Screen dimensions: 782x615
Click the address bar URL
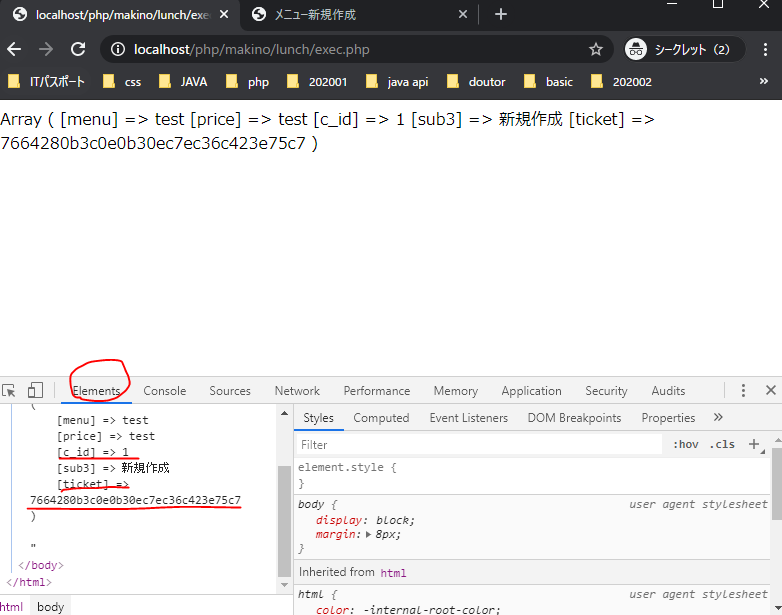[x=251, y=49]
